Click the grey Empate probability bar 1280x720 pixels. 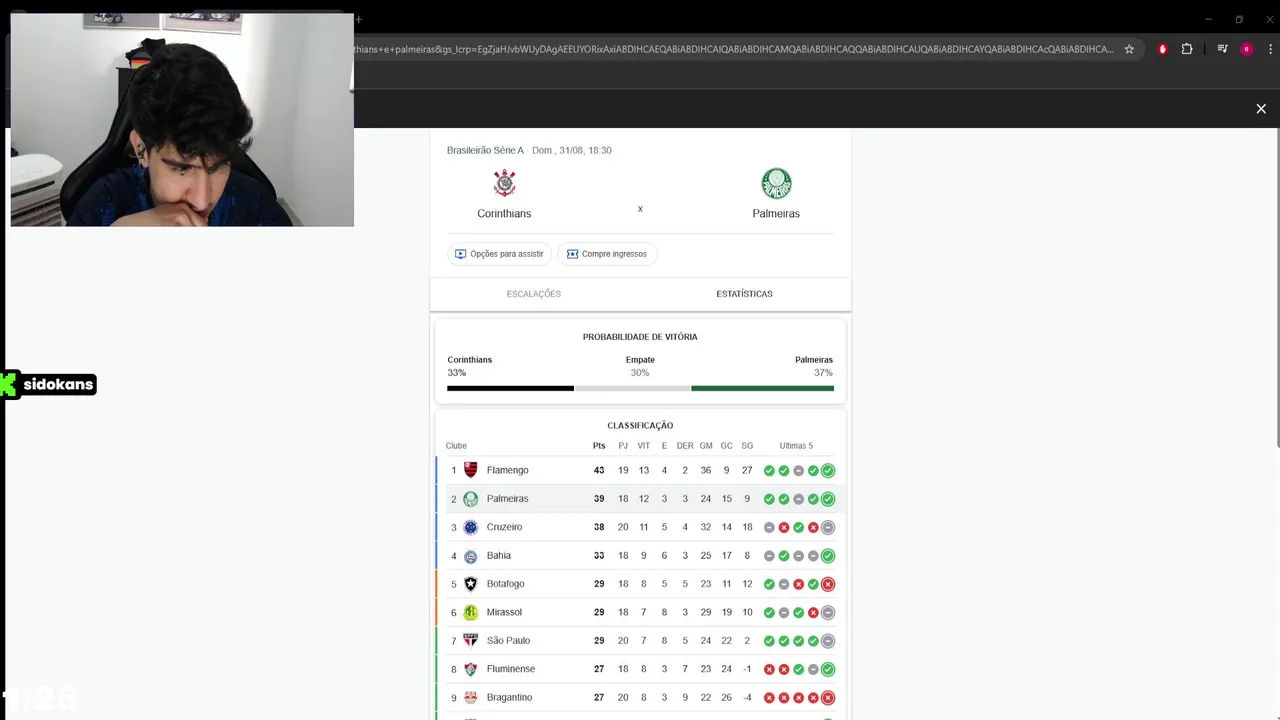633,388
